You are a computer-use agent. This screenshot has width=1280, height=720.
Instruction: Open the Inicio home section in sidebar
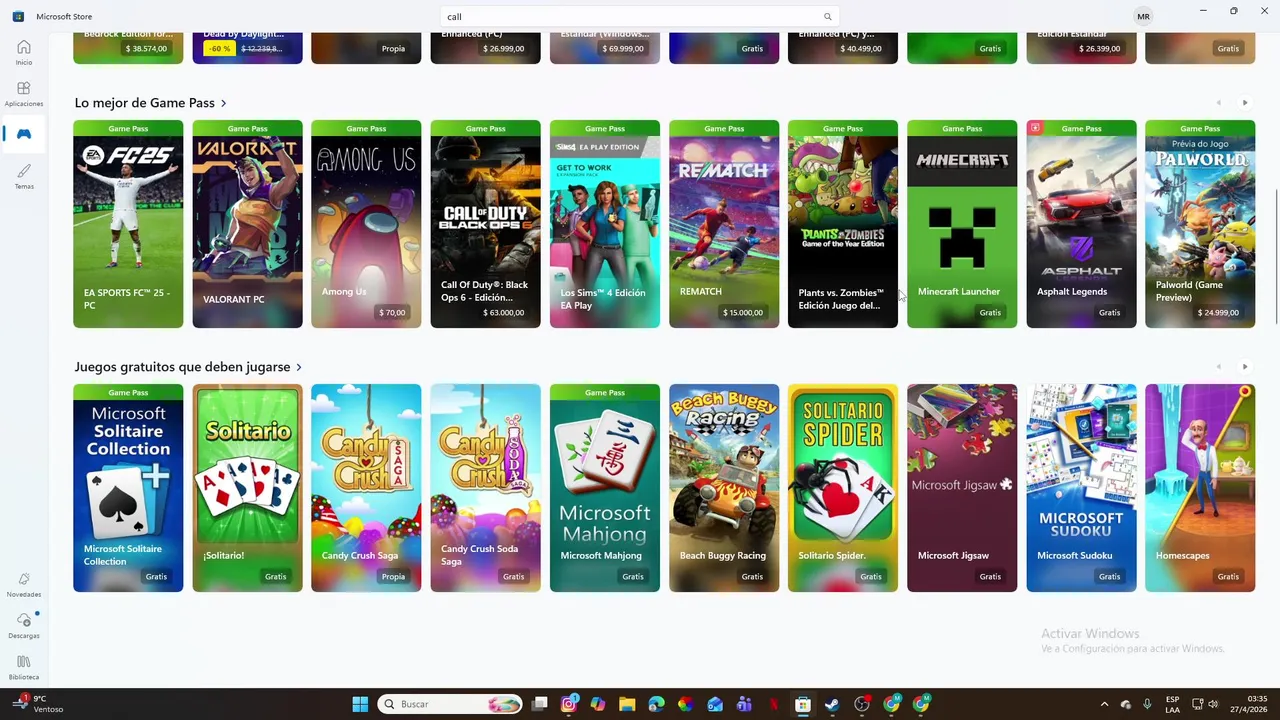pos(23,53)
